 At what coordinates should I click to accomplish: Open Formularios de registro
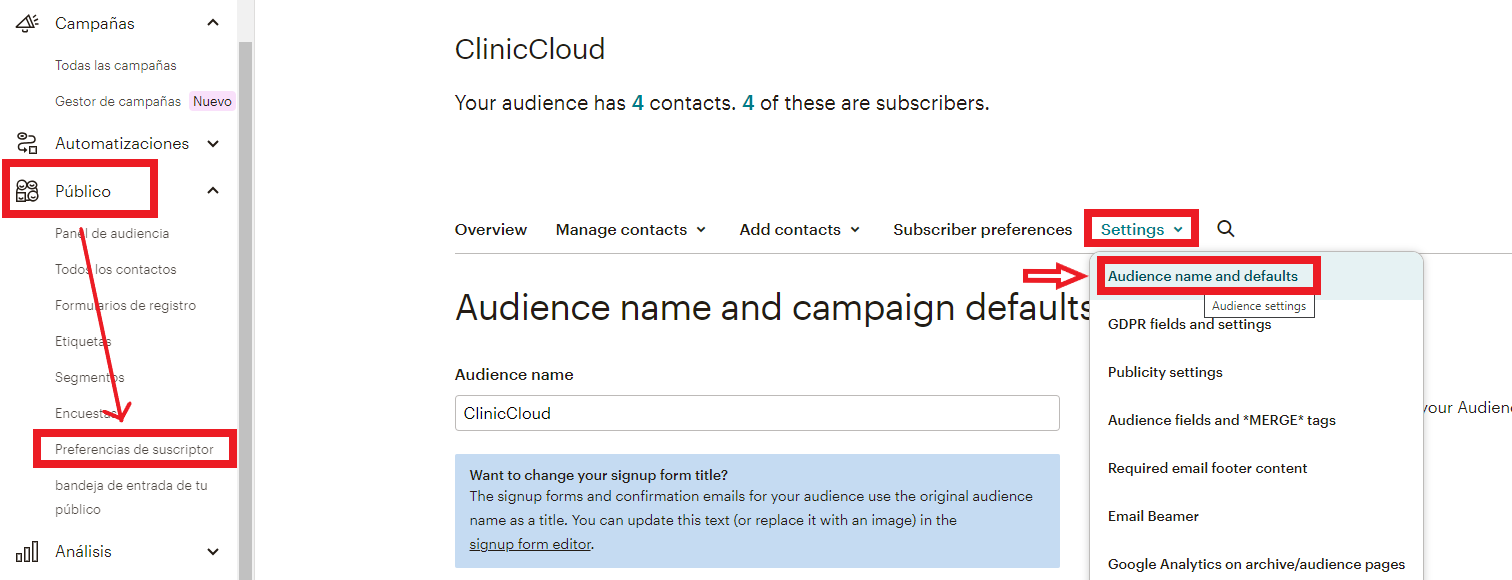pos(126,305)
